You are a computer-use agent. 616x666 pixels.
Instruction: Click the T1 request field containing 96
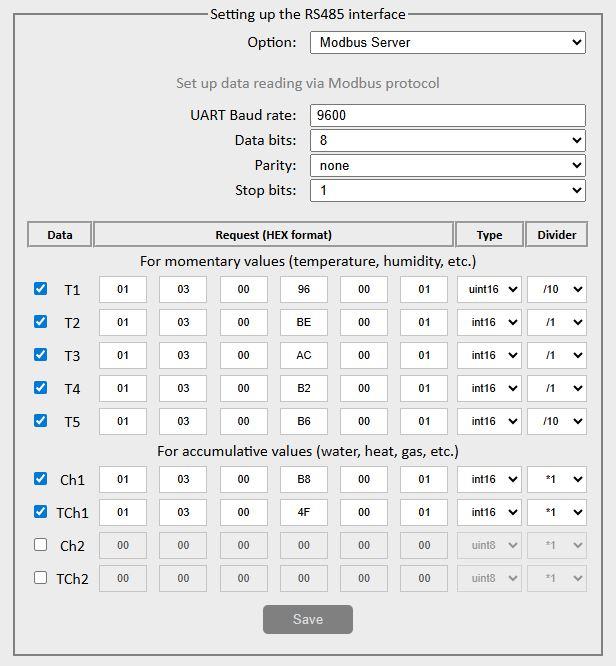coord(304,290)
